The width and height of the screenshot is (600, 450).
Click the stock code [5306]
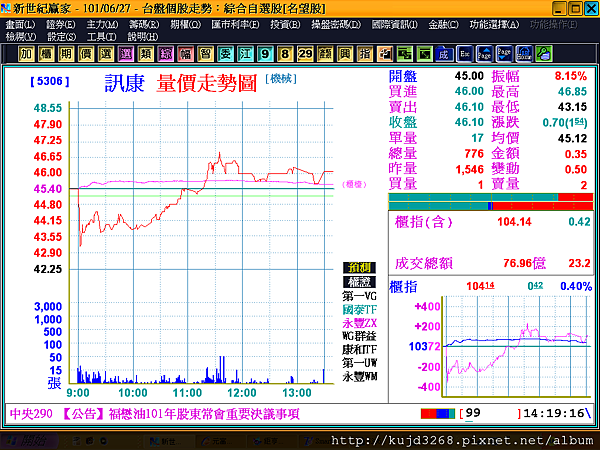(x=50, y=82)
